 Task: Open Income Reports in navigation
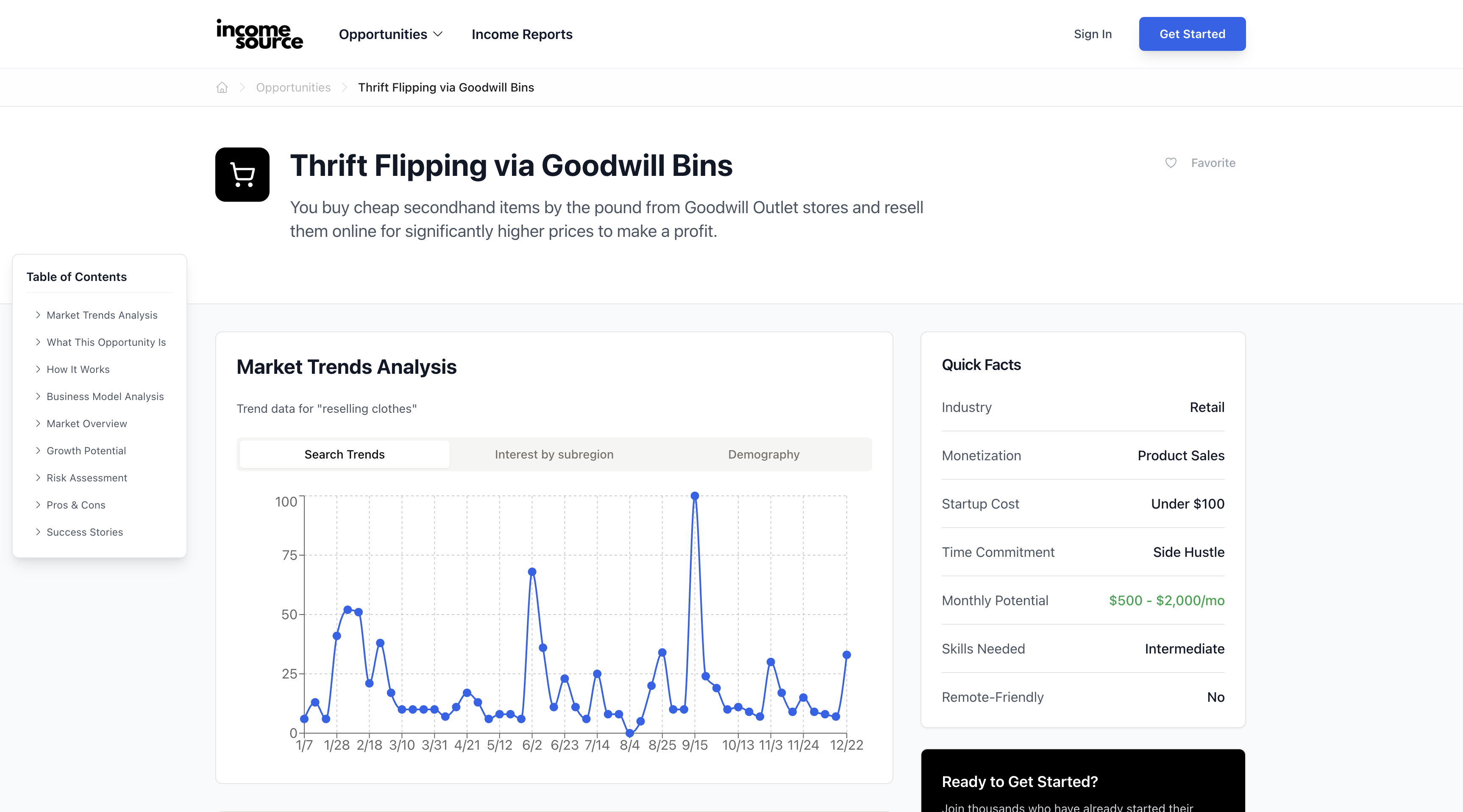coord(521,34)
